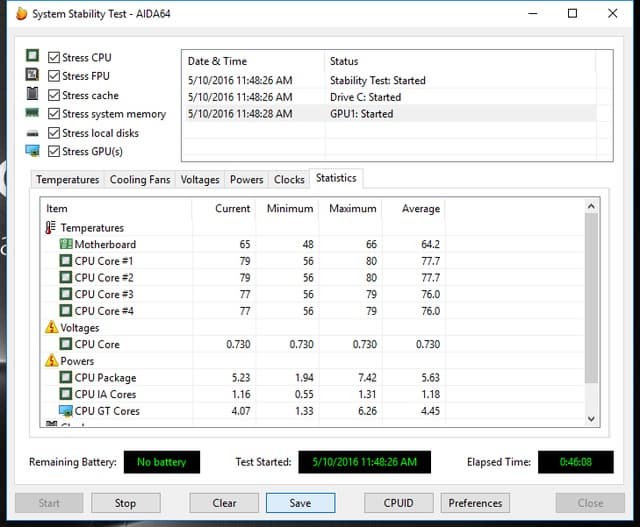Click the Temperatures group row label

pyautogui.click(x=92, y=228)
